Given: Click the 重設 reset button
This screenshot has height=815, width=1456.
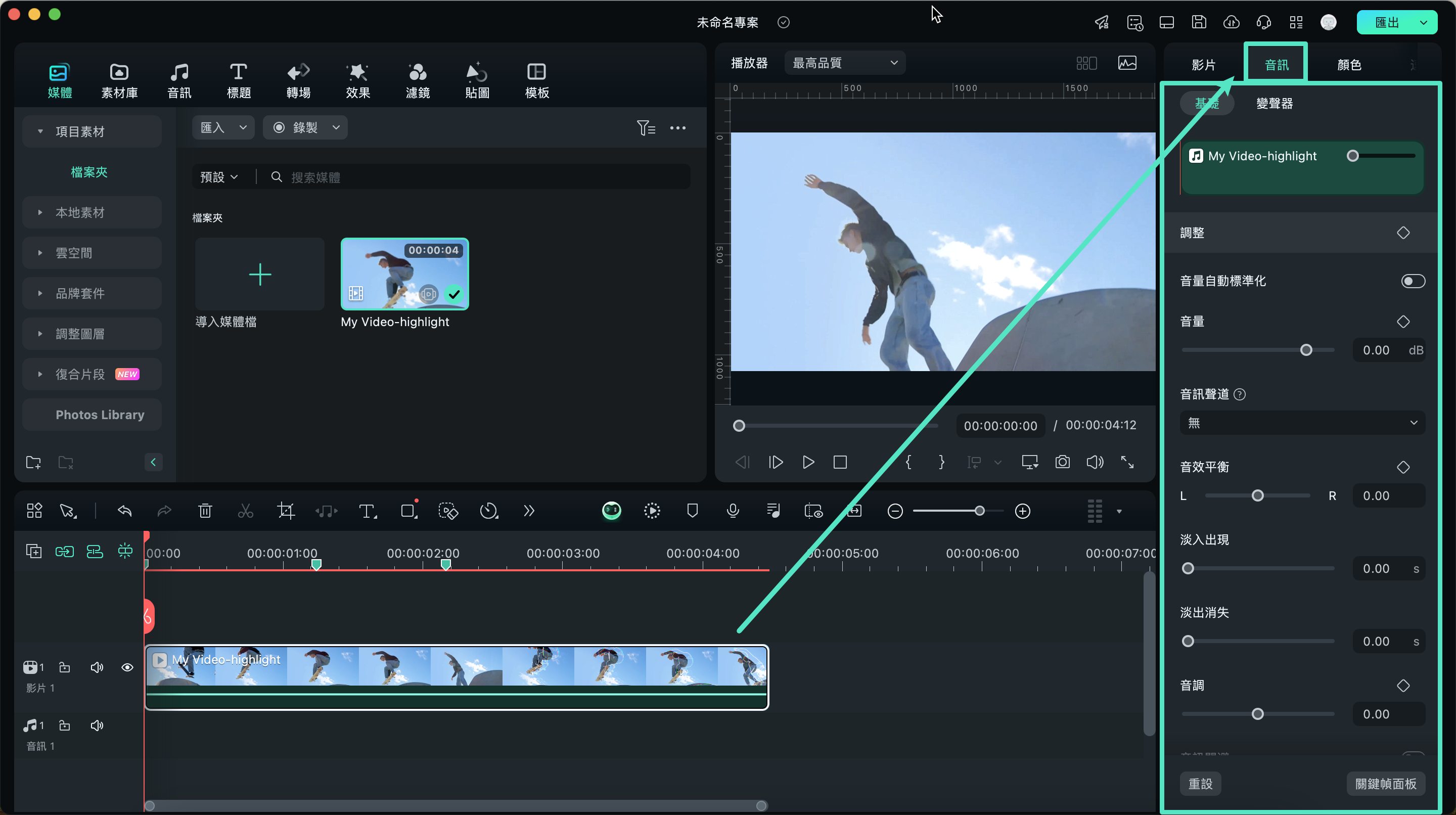Looking at the screenshot, I should pos(1200,783).
